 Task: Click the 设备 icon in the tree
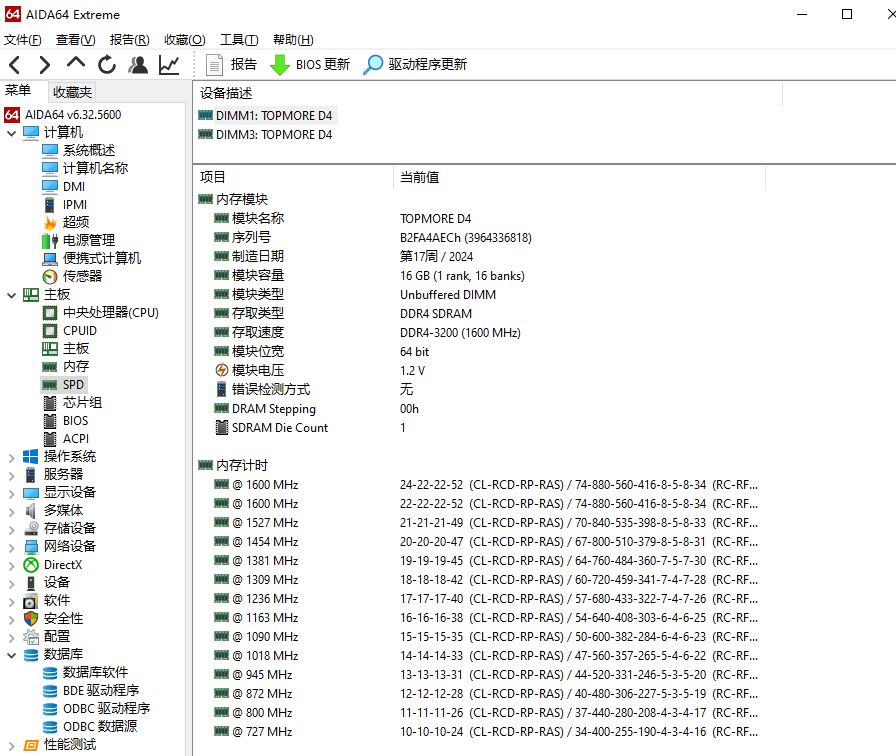[31, 583]
